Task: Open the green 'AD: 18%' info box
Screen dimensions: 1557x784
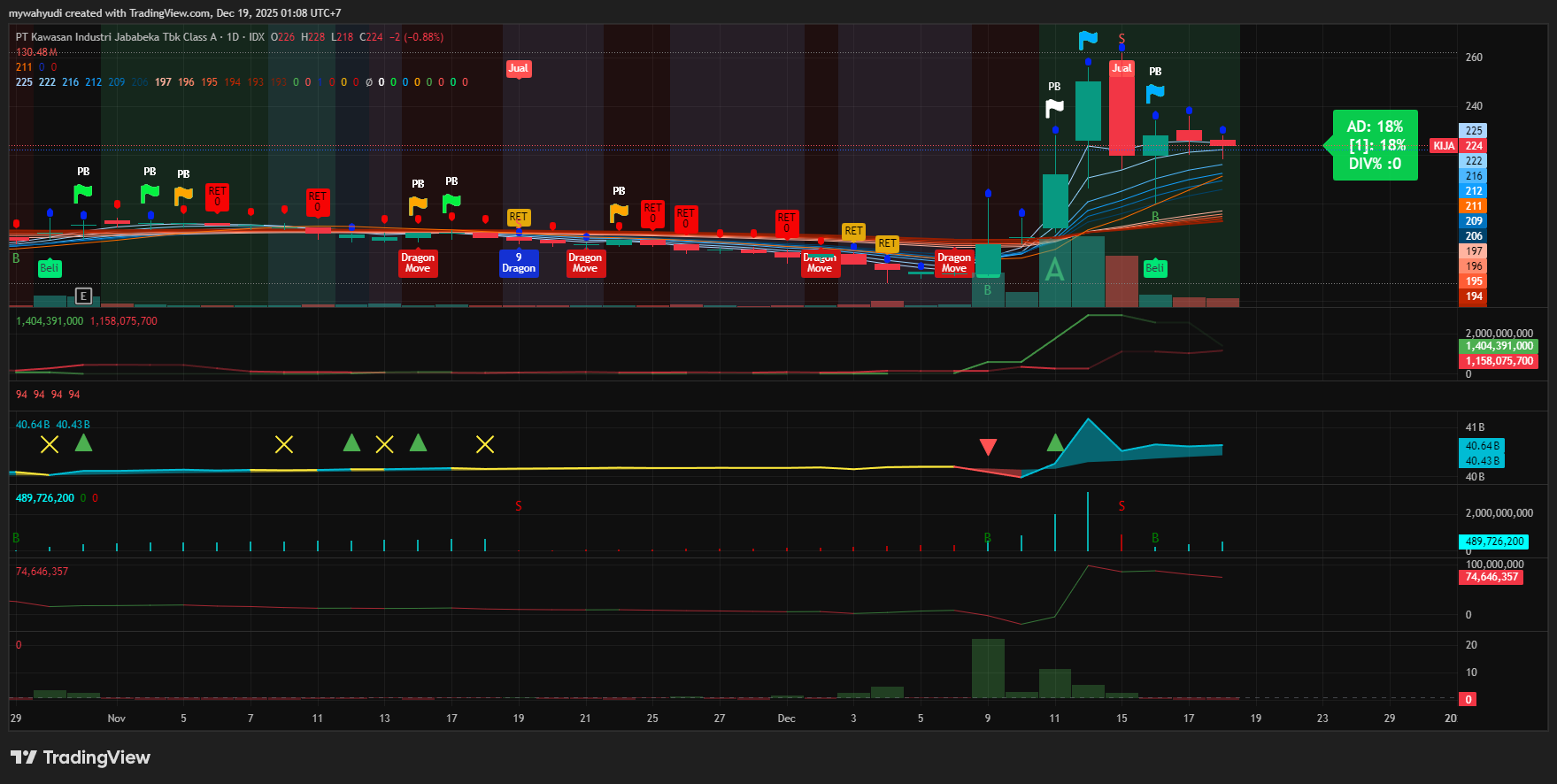Action: point(1375,145)
